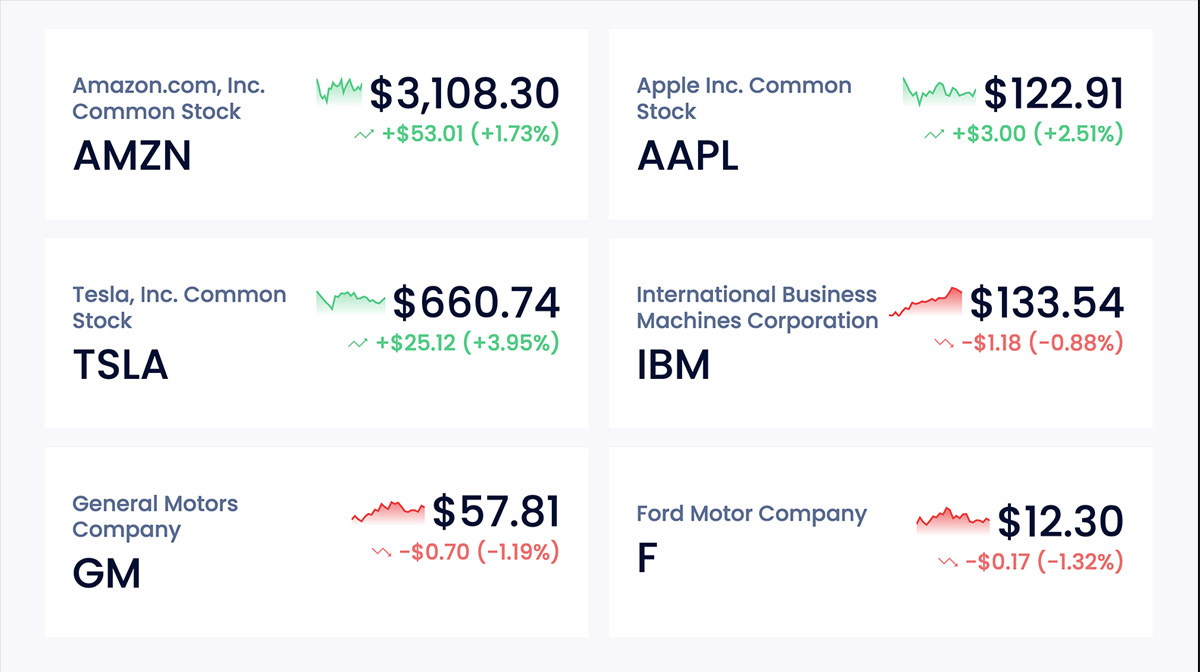The width and height of the screenshot is (1200, 672).
Task: Click the General Motors Company name
Action: pyautogui.click(x=155, y=516)
